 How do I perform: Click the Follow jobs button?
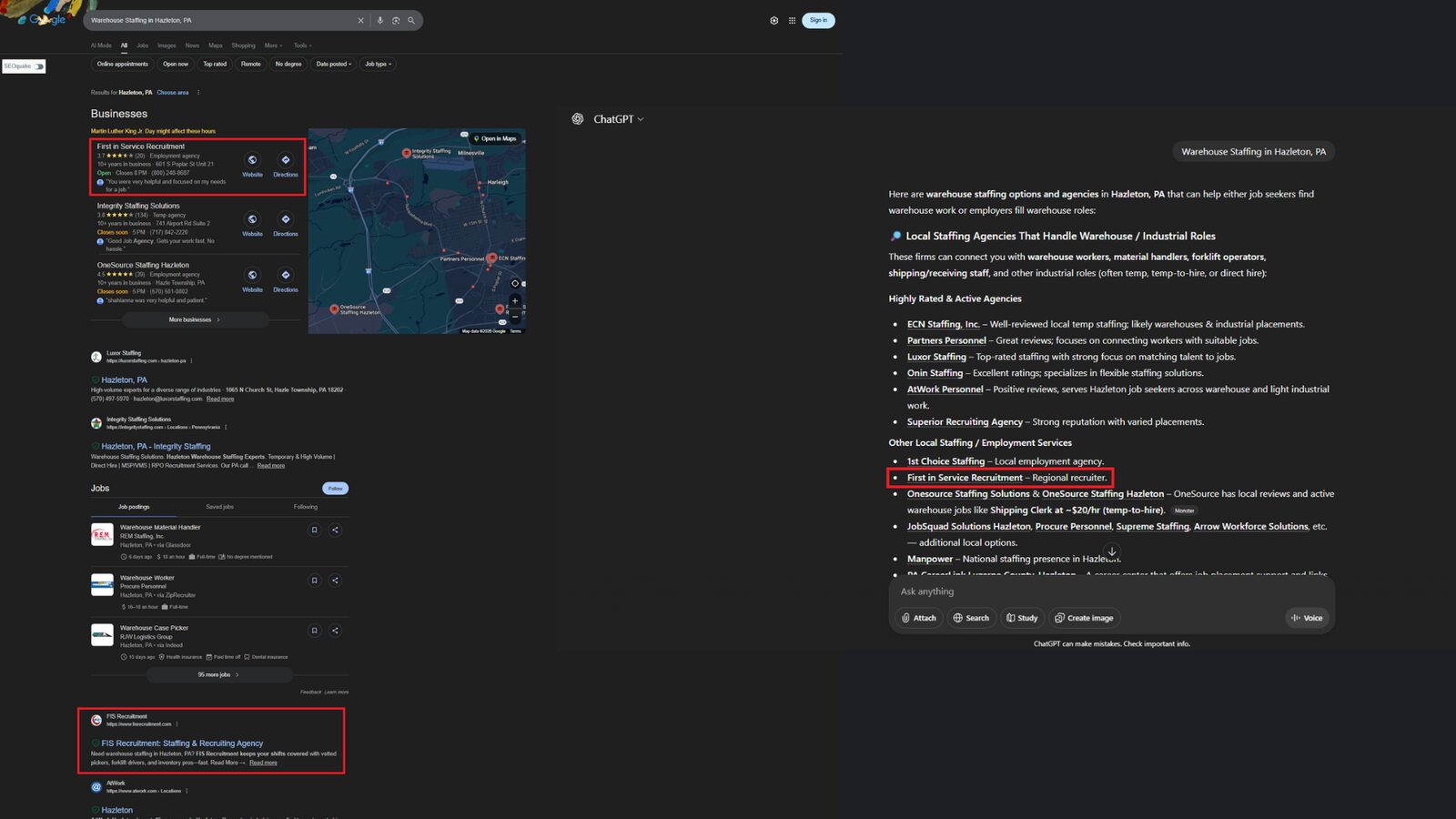335,489
